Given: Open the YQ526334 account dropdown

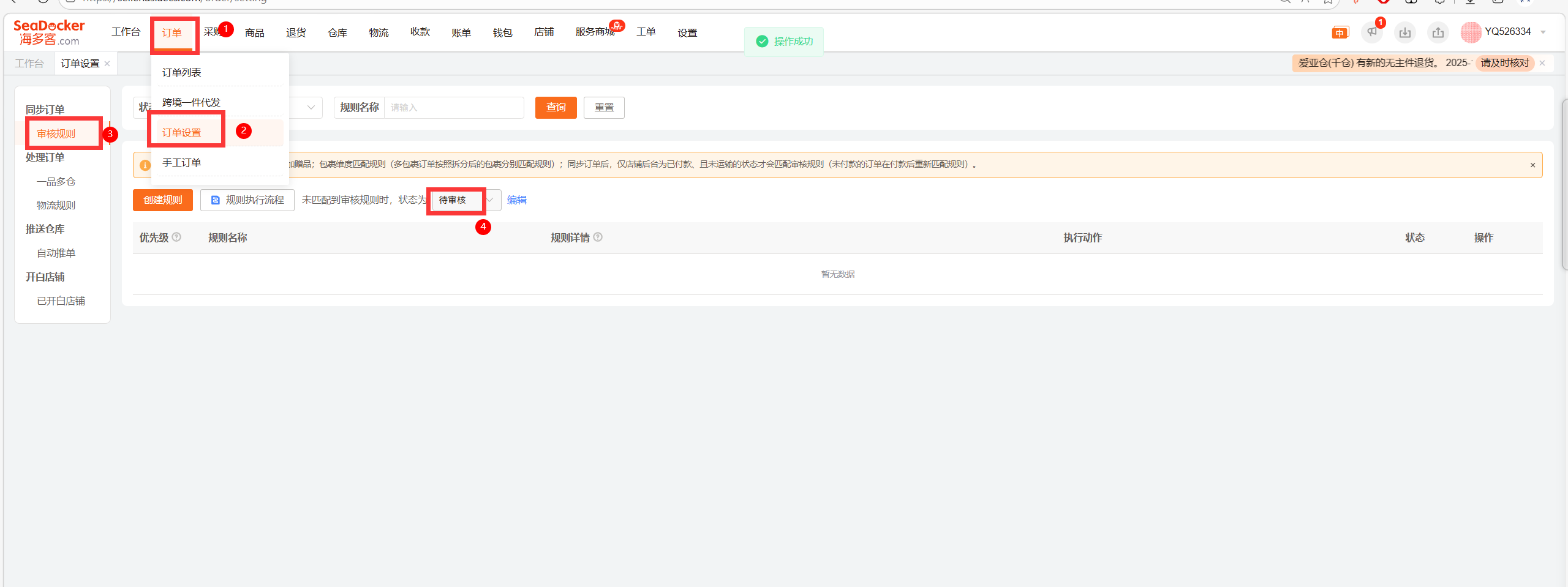Looking at the screenshot, I should 1543,32.
